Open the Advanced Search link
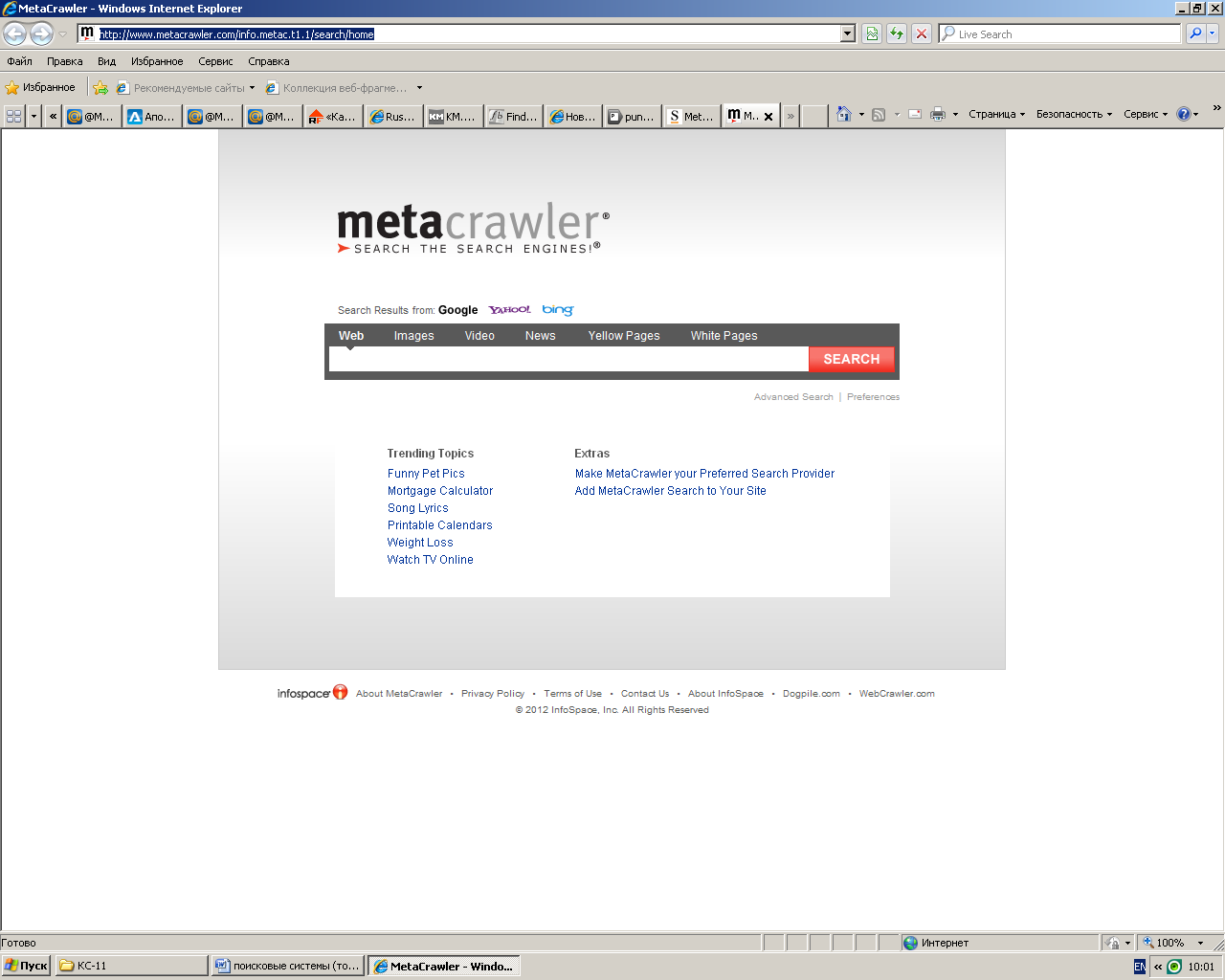Viewport: 1225px width, 980px height. click(793, 397)
